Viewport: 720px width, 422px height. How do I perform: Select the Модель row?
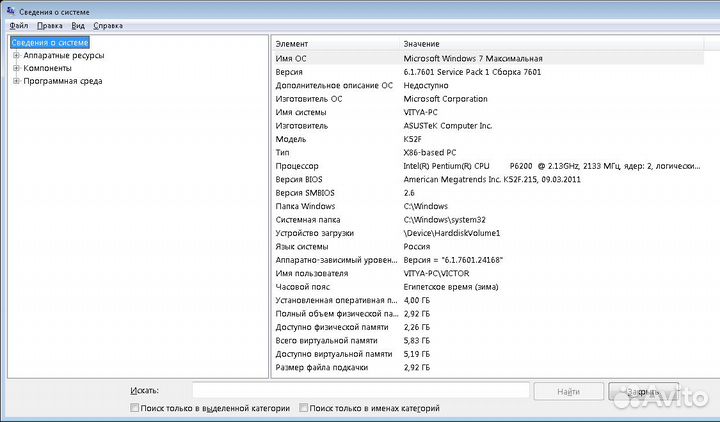tap(488, 139)
